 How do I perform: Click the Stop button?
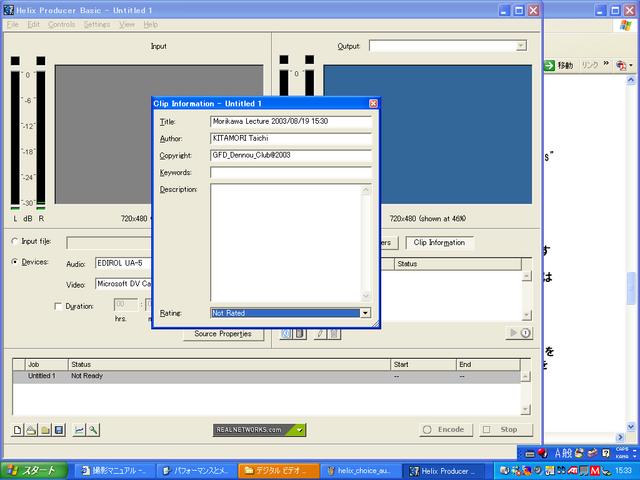(x=505, y=429)
